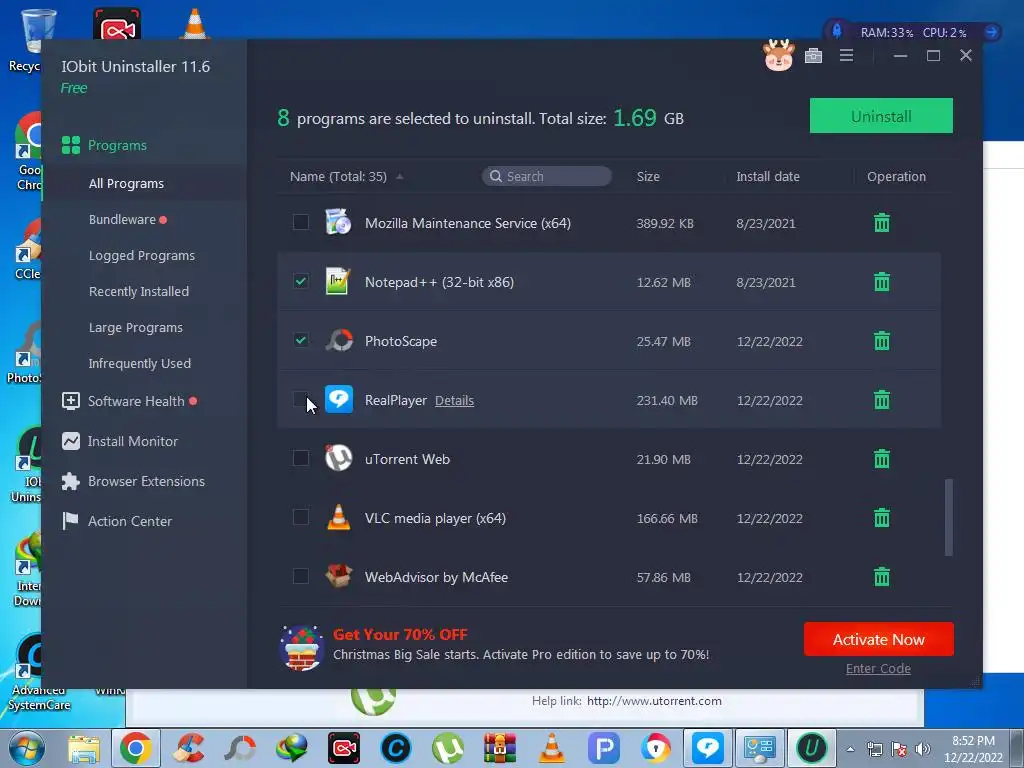Check the RealPlayer checkbox
This screenshot has height=768, width=1024.
tap(300, 399)
